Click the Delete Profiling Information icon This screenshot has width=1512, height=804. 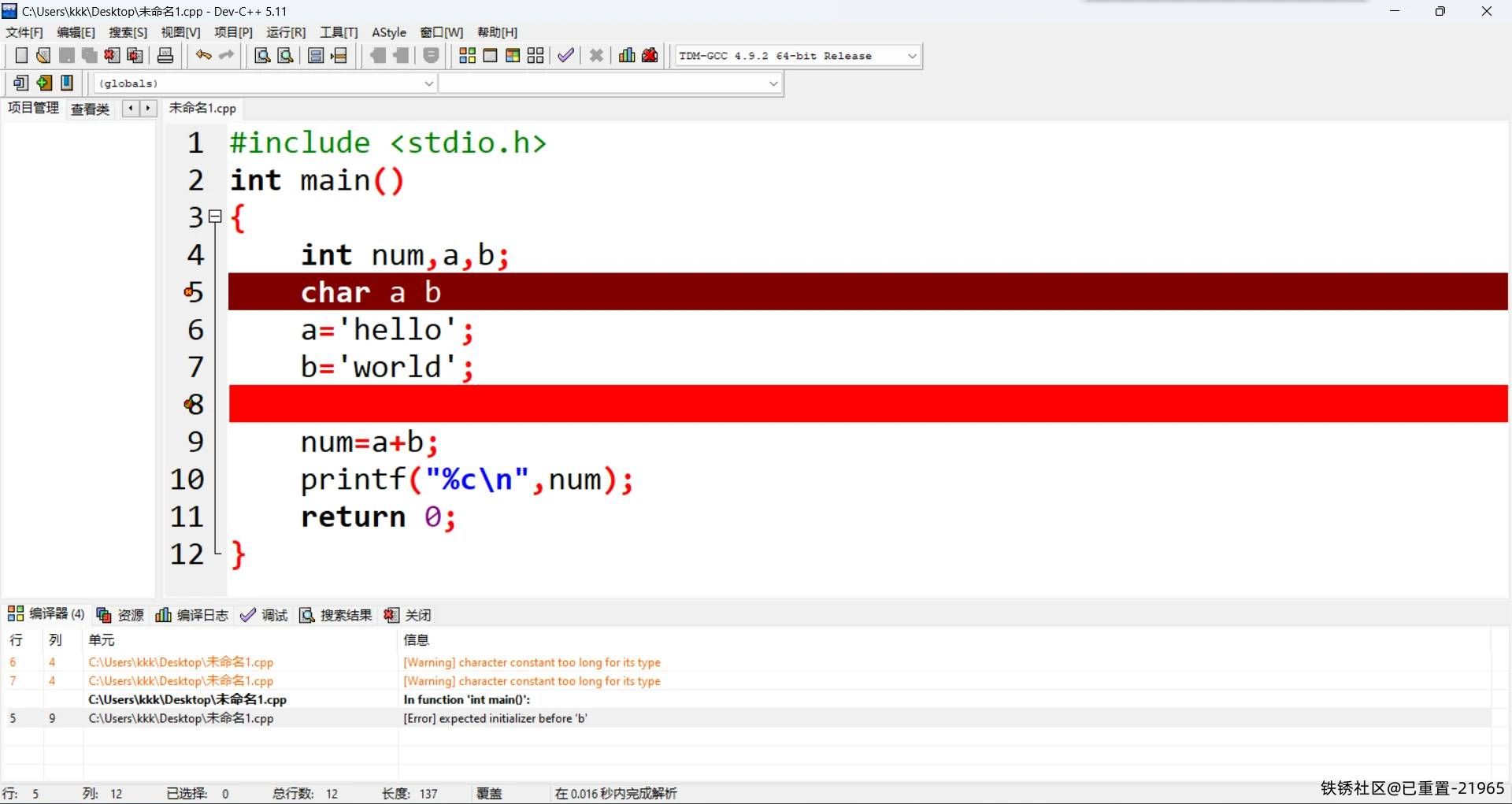pos(650,55)
